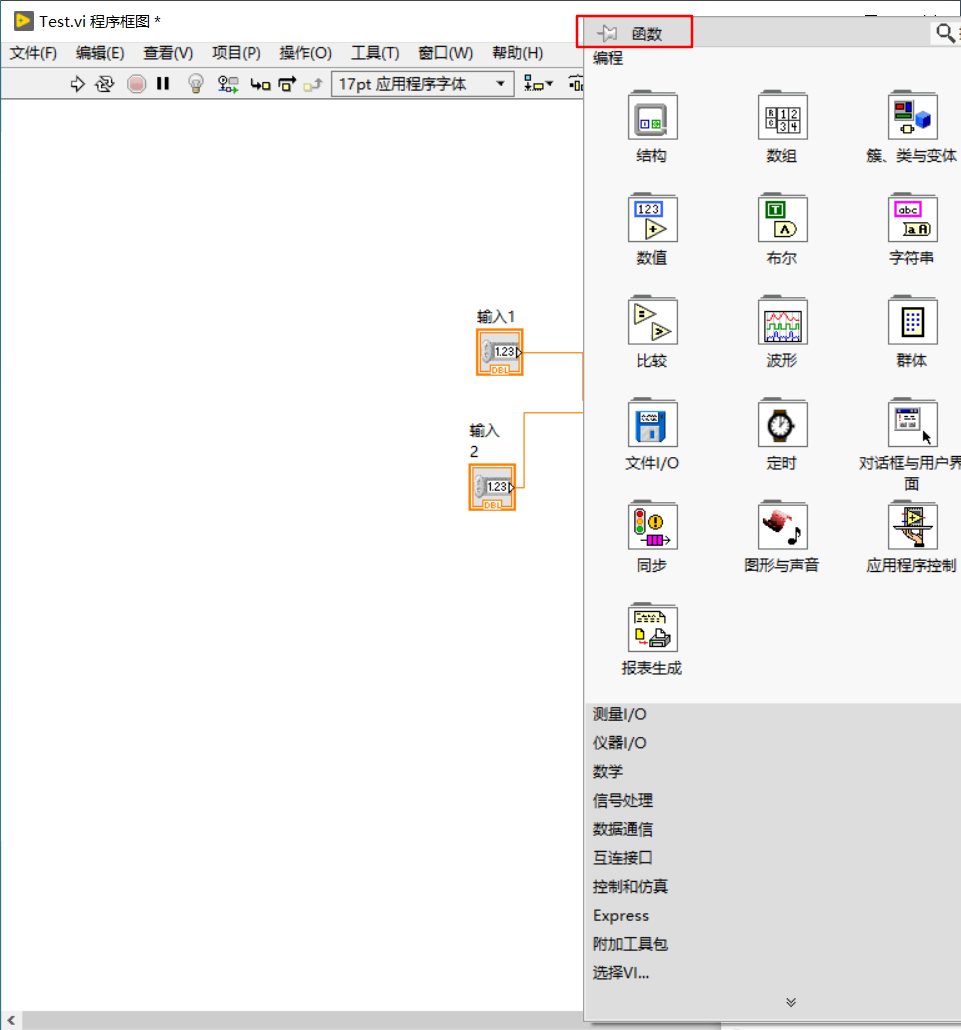
Task: Click the palette search magnifier icon
Action: pyautogui.click(x=944, y=31)
